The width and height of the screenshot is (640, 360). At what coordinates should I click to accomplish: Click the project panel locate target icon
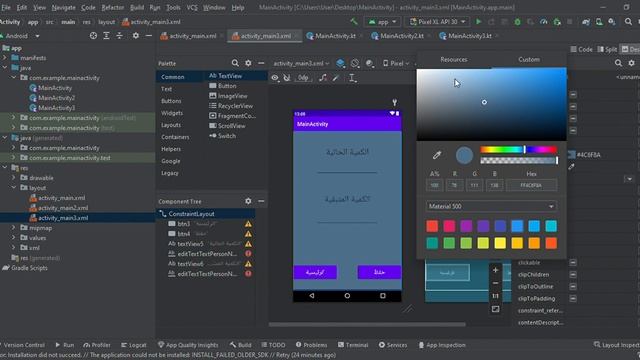[x=93, y=36]
